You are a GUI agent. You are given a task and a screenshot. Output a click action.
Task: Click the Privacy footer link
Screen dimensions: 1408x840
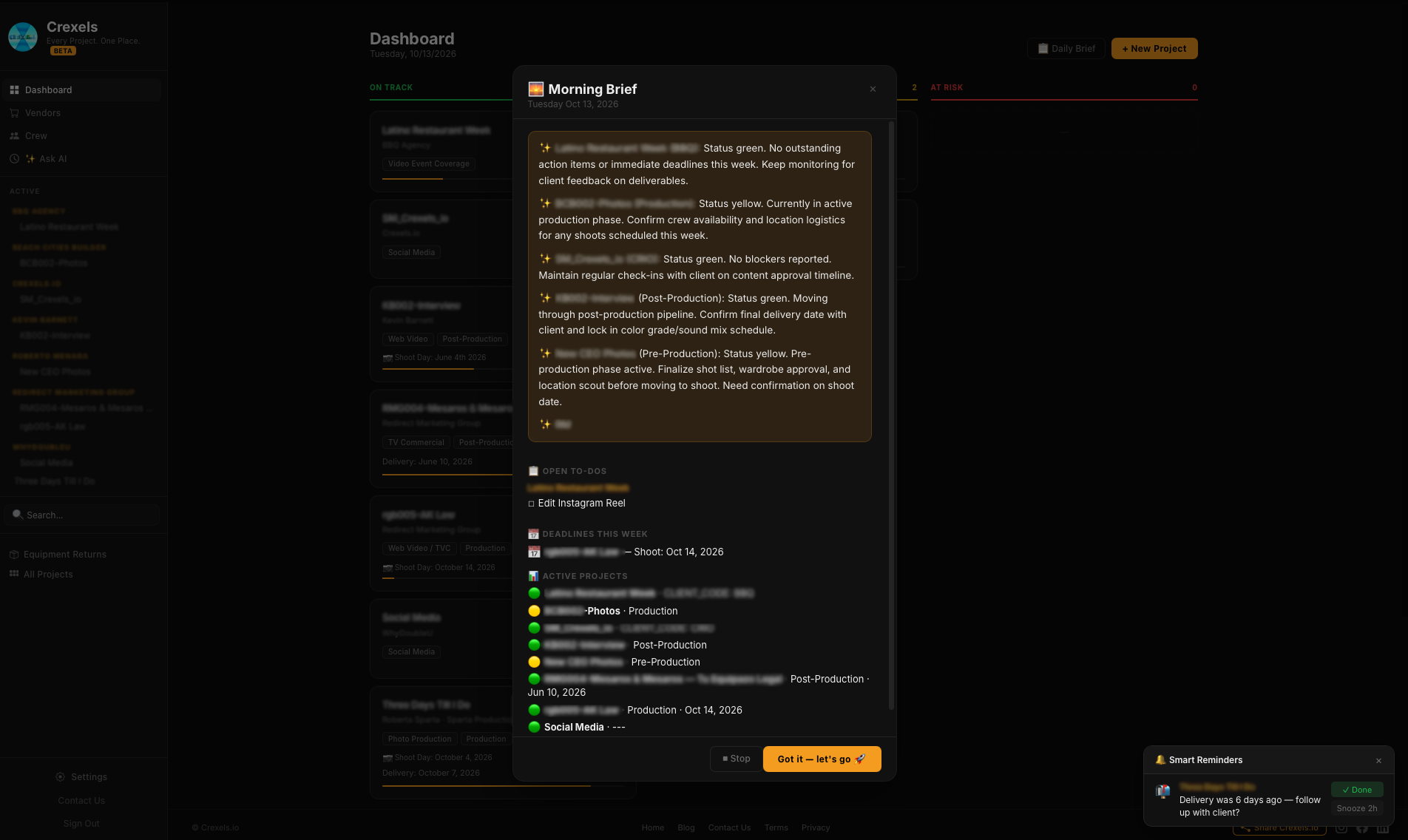pyautogui.click(x=816, y=828)
